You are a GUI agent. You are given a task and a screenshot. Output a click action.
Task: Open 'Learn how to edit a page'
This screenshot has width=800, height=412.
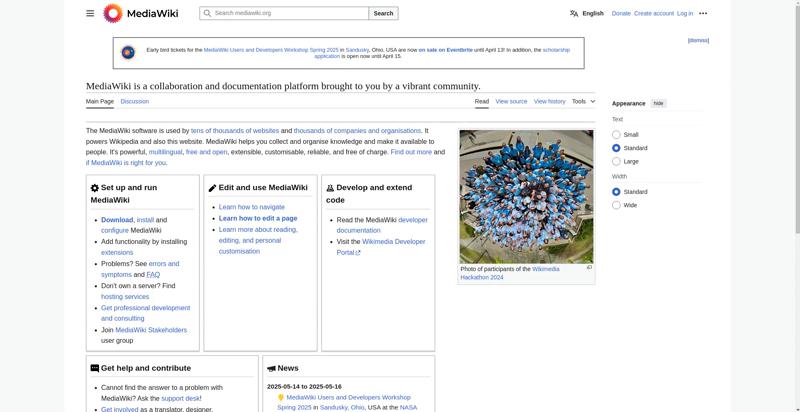(x=258, y=218)
